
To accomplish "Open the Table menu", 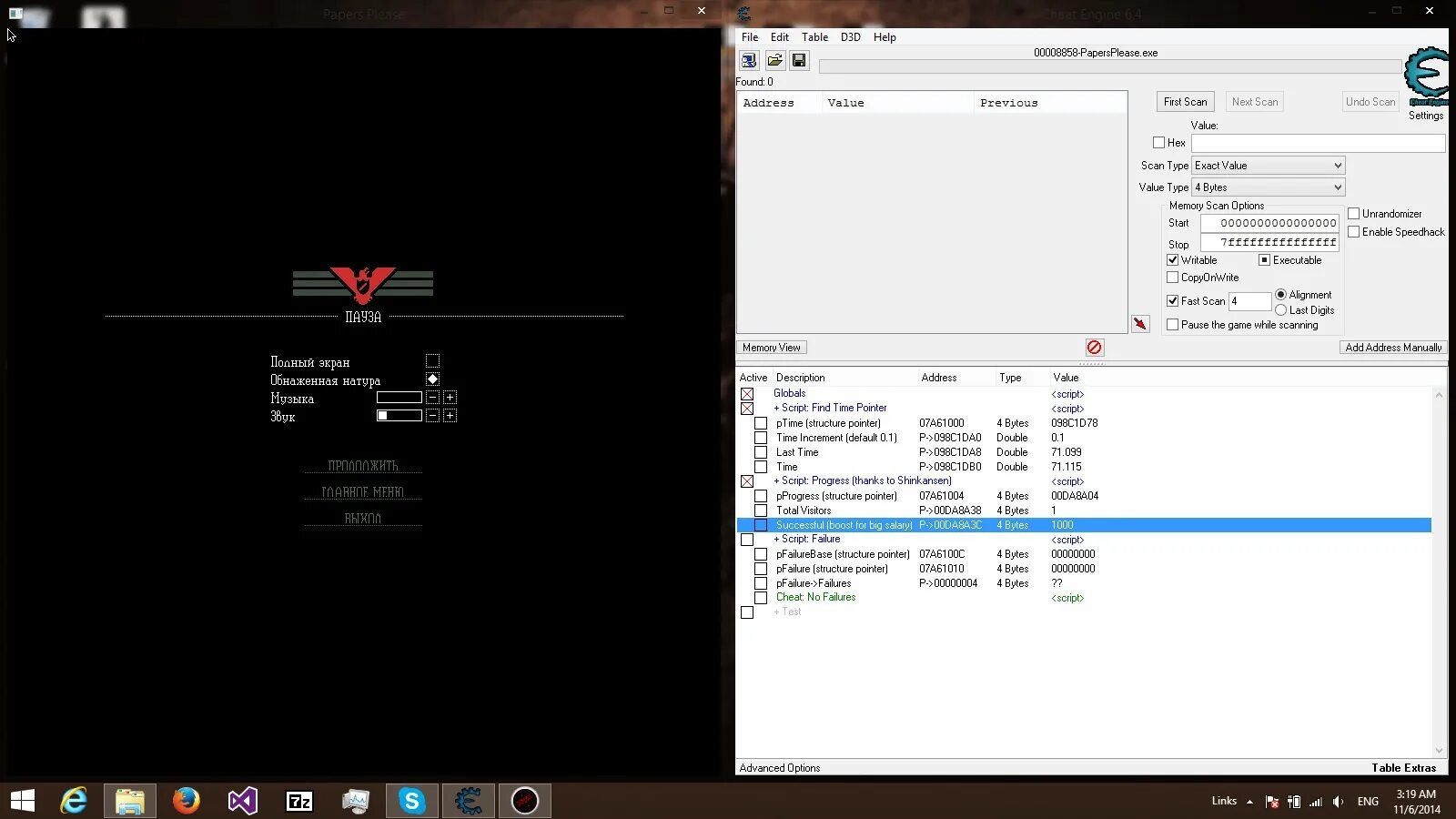I will point(814,37).
